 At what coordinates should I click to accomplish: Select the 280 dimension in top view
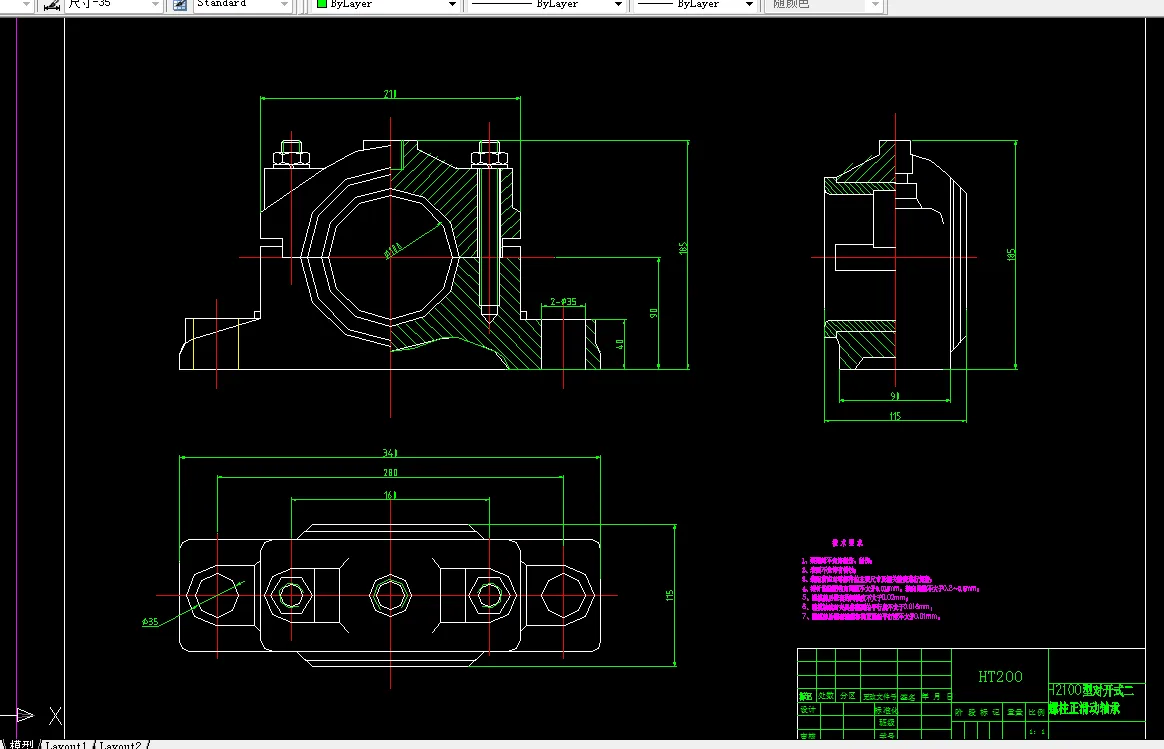390,472
